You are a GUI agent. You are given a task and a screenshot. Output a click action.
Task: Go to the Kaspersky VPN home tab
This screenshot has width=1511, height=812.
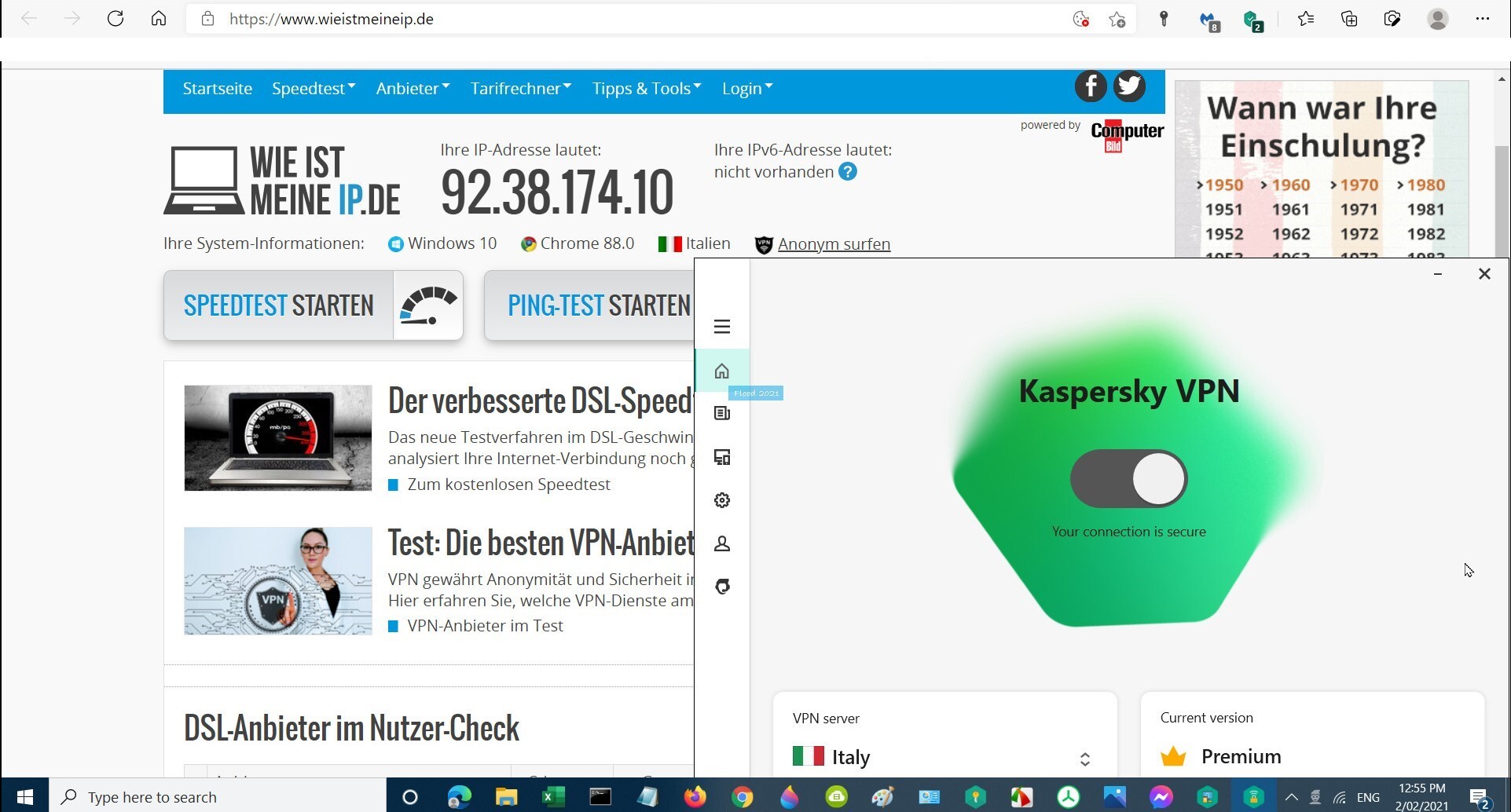[722, 371]
